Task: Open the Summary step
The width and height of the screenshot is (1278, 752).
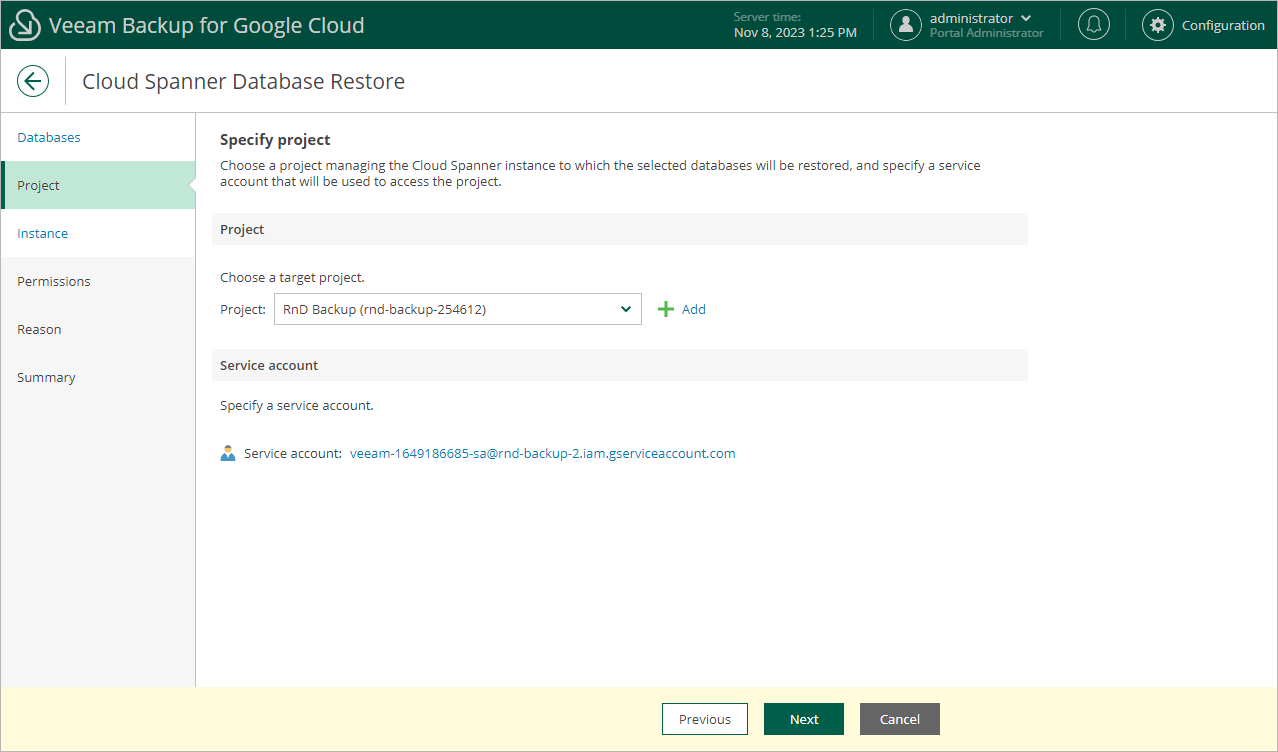Action: click(x=46, y=377)
